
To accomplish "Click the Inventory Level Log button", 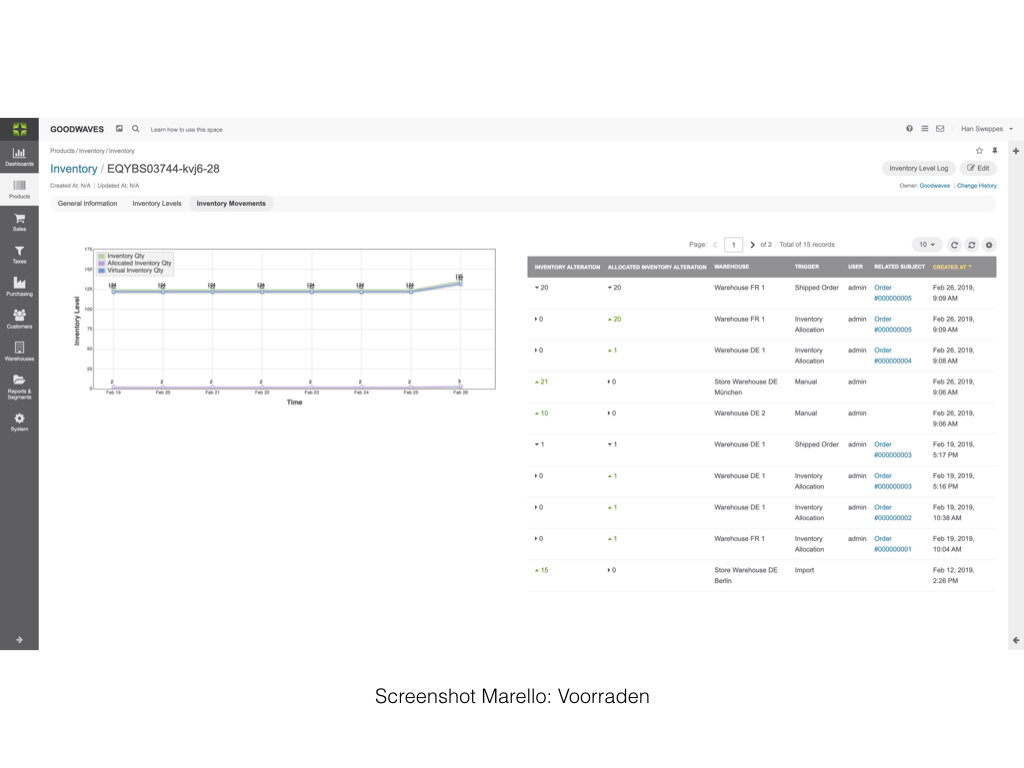I will tap(918, 168).
